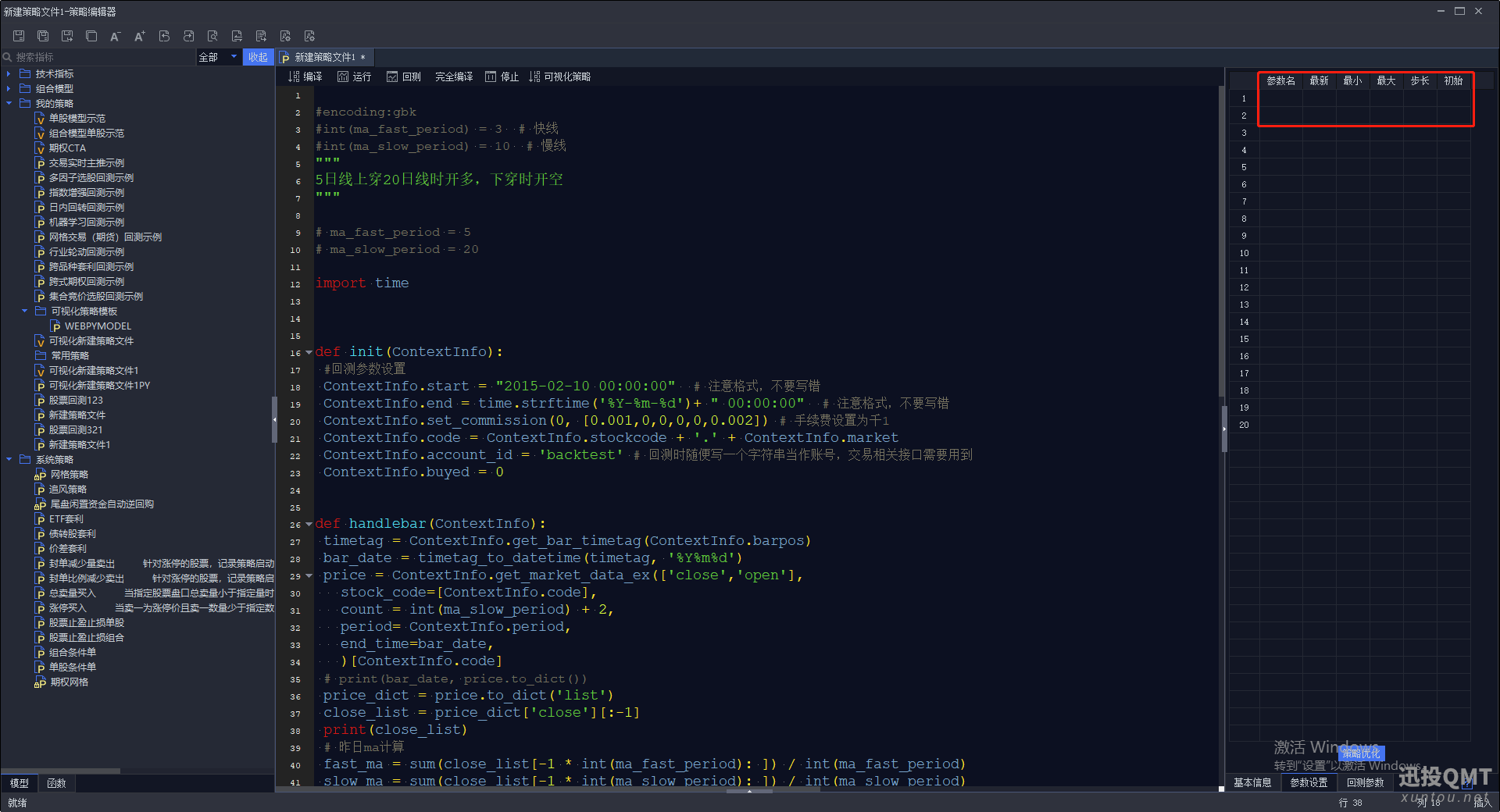This screenshot has height=812, width=1500.
Task: Start a backtest with 回测
Action: (x=403, y=77)
